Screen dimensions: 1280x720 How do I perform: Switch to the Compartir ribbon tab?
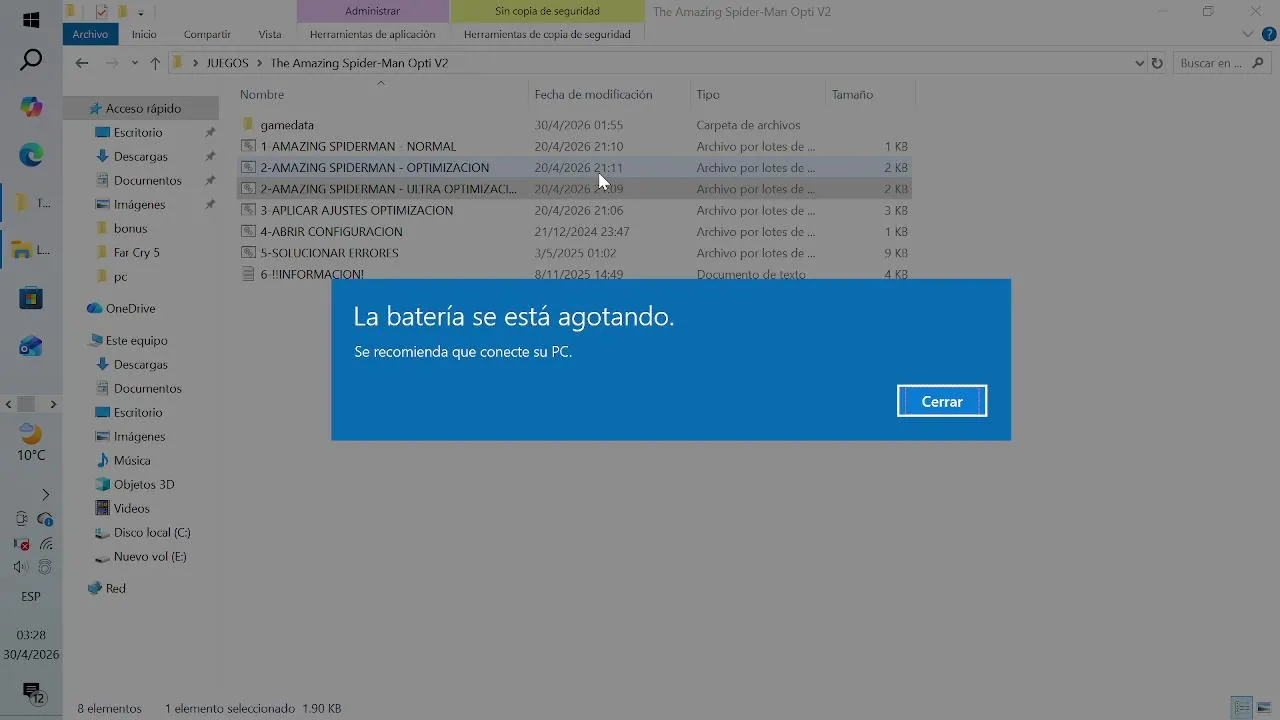207,34
